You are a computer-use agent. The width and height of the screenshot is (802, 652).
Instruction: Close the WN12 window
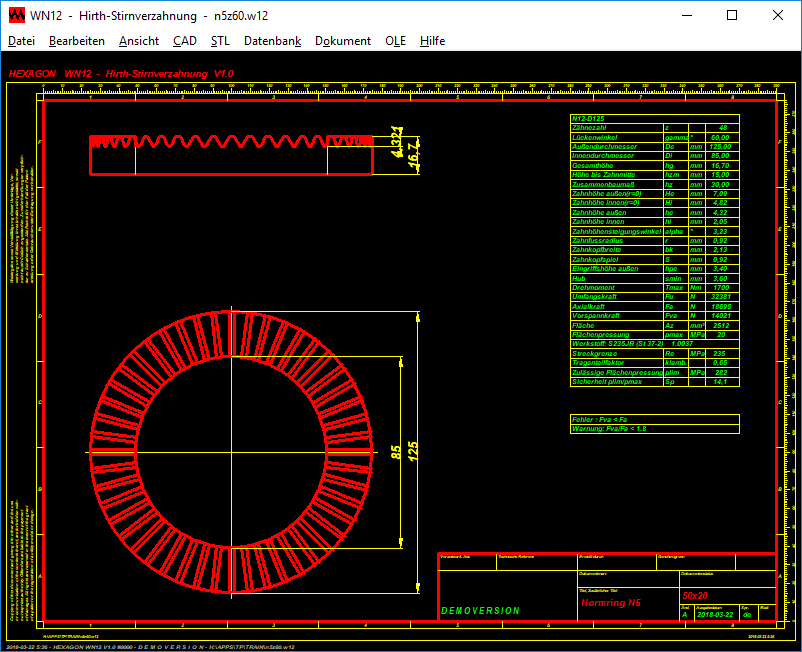click(x=778, y=15)
